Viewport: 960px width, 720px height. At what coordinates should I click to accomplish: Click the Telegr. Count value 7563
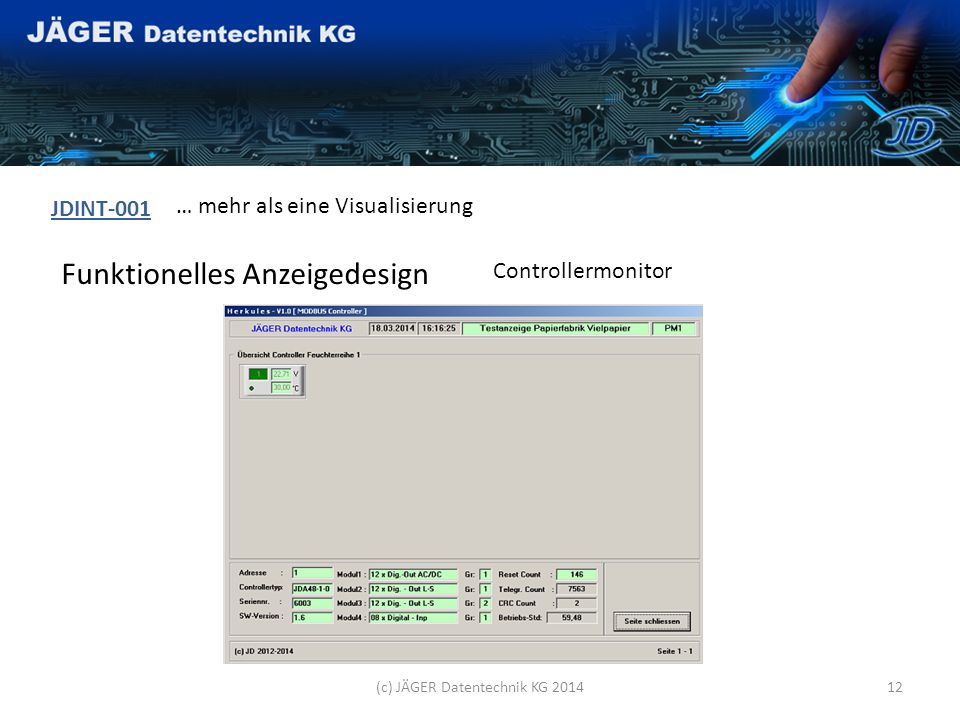576,589
